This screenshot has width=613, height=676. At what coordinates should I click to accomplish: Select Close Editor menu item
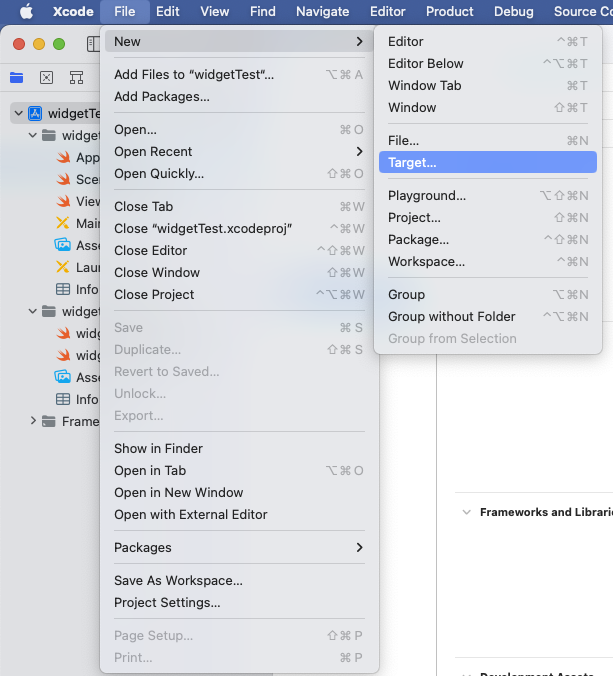point(239,250)
